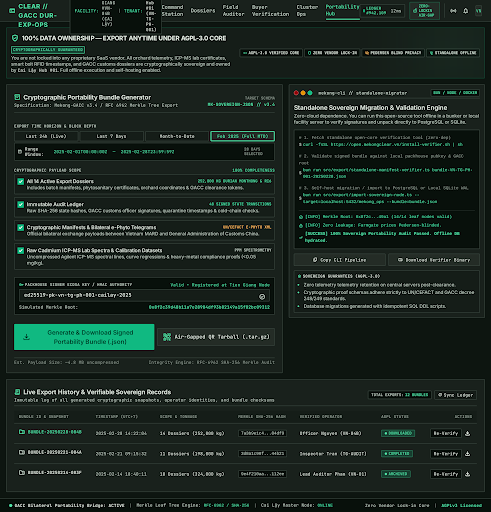Download the bundle in Lead Auditor Pham row

pyautogui.click(x=468, y=474)
